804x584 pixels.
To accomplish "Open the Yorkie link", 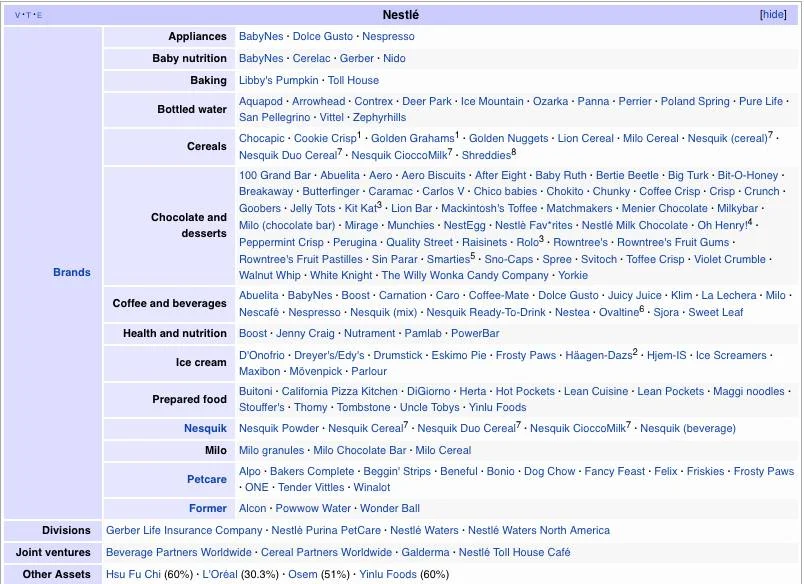I will 573,275.
